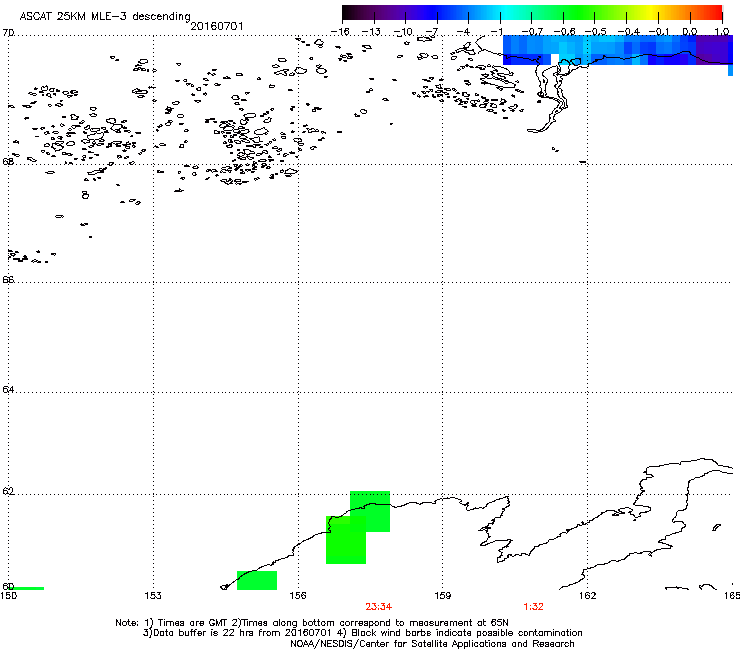The height and width of the screenshot is (650, 740).
Task: Click the 'NOAA/NESDIS/Center for Satellite Applications' credit
Action: pyautogui.click(x=432, y=644)
